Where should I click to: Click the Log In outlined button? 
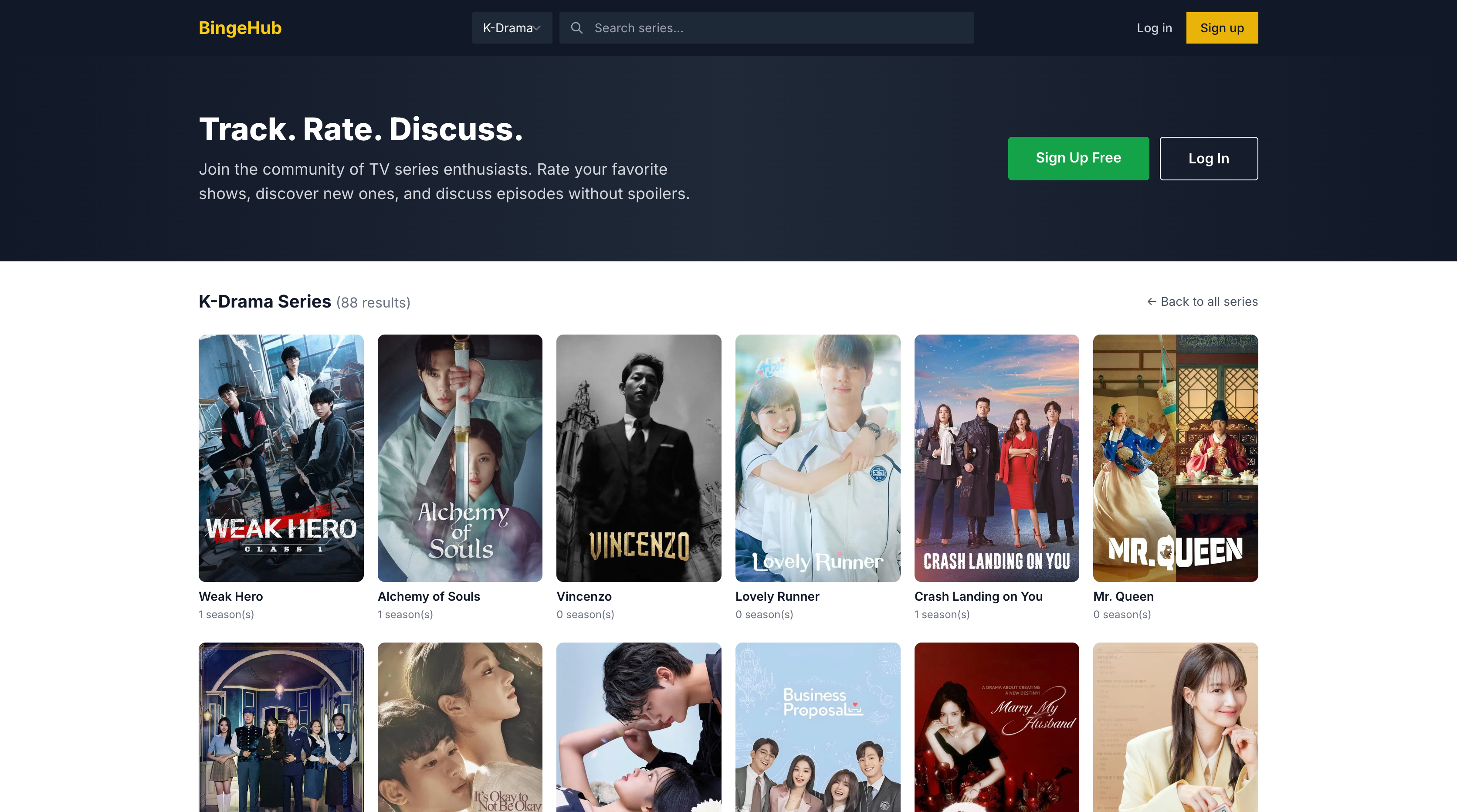[1209, 158]
